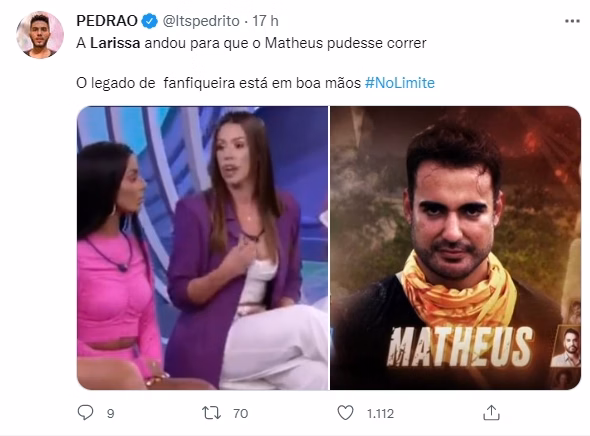Like the tweet with the heart icon
The width and height of the screenshot is (590, 436).
345,413
